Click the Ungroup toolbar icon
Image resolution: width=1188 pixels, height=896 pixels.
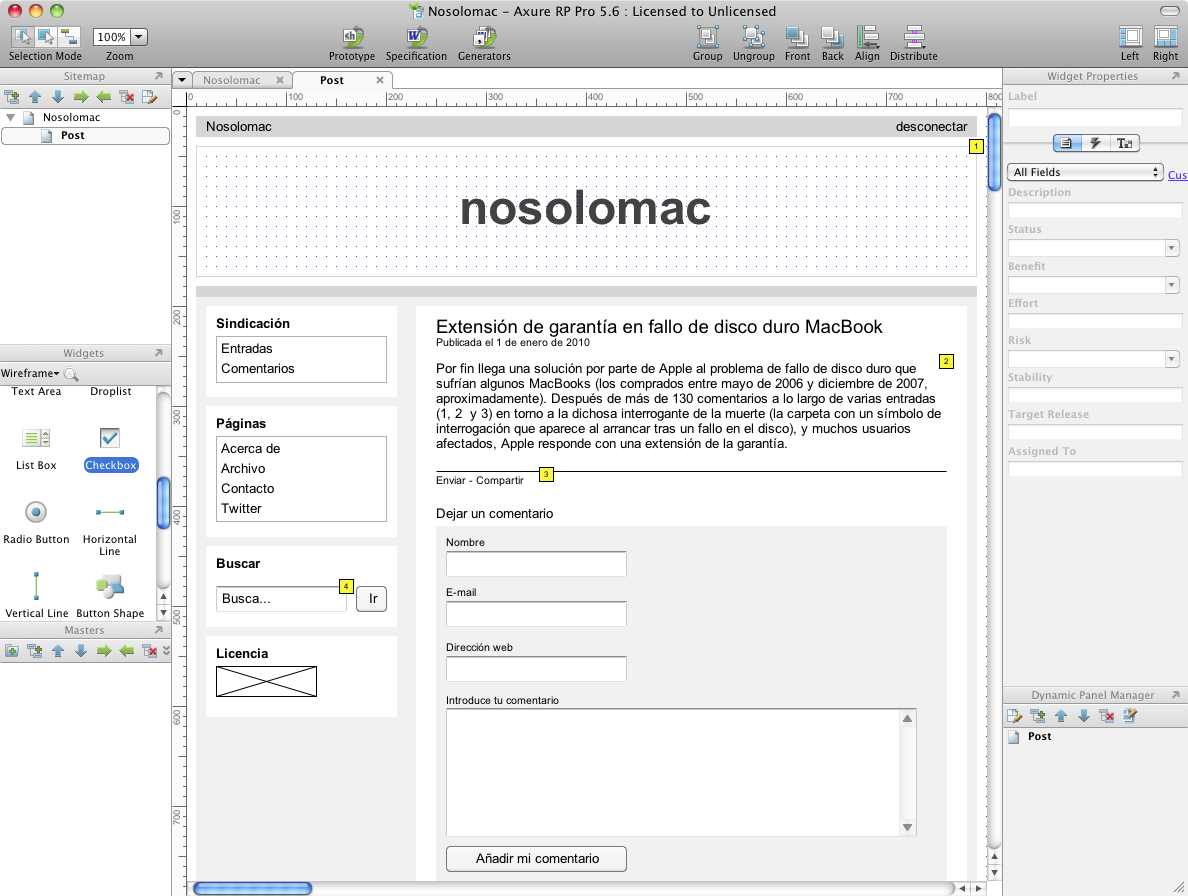pos(754,37)
